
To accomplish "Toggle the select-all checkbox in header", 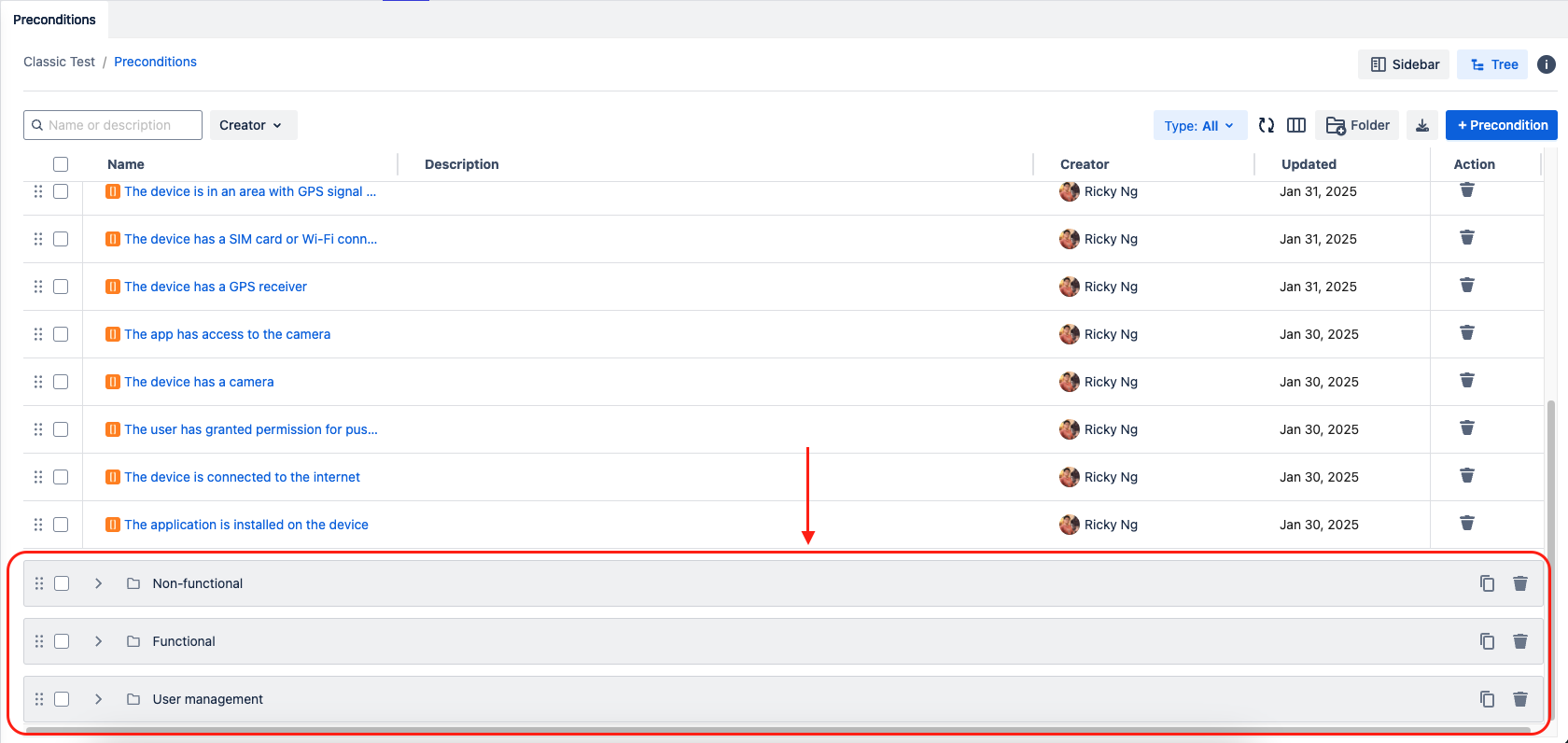I will click(61, 164).
